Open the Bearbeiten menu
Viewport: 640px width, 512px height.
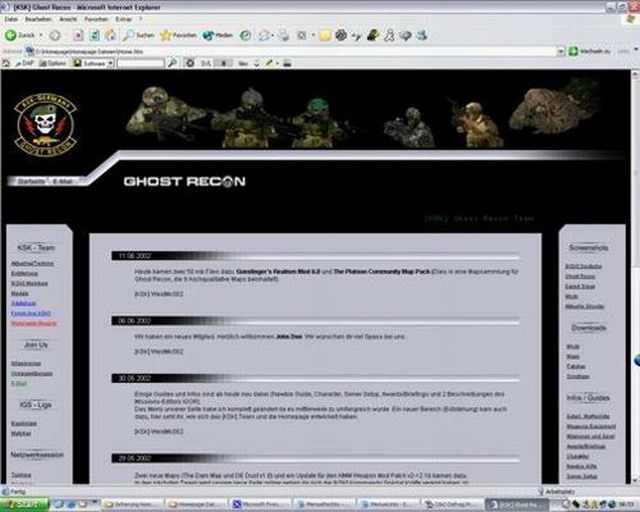click(38, 19)
